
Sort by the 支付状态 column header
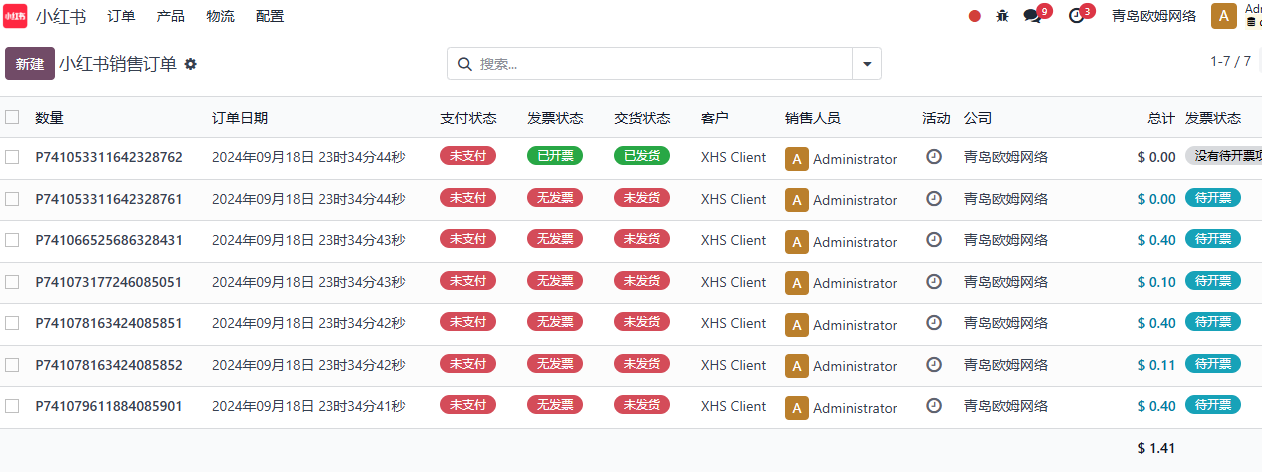pos(468,118)
